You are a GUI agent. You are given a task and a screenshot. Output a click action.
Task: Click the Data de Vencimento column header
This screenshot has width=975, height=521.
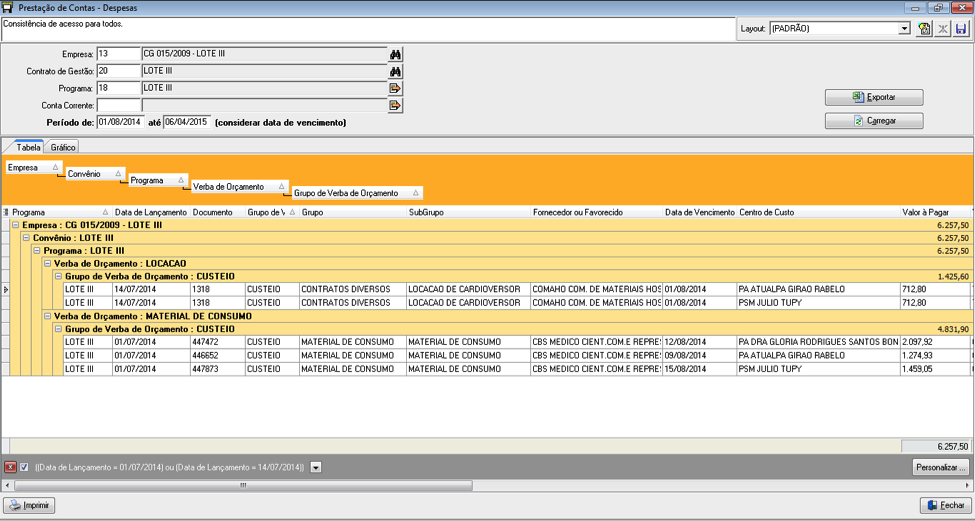(x=700, y=212)
